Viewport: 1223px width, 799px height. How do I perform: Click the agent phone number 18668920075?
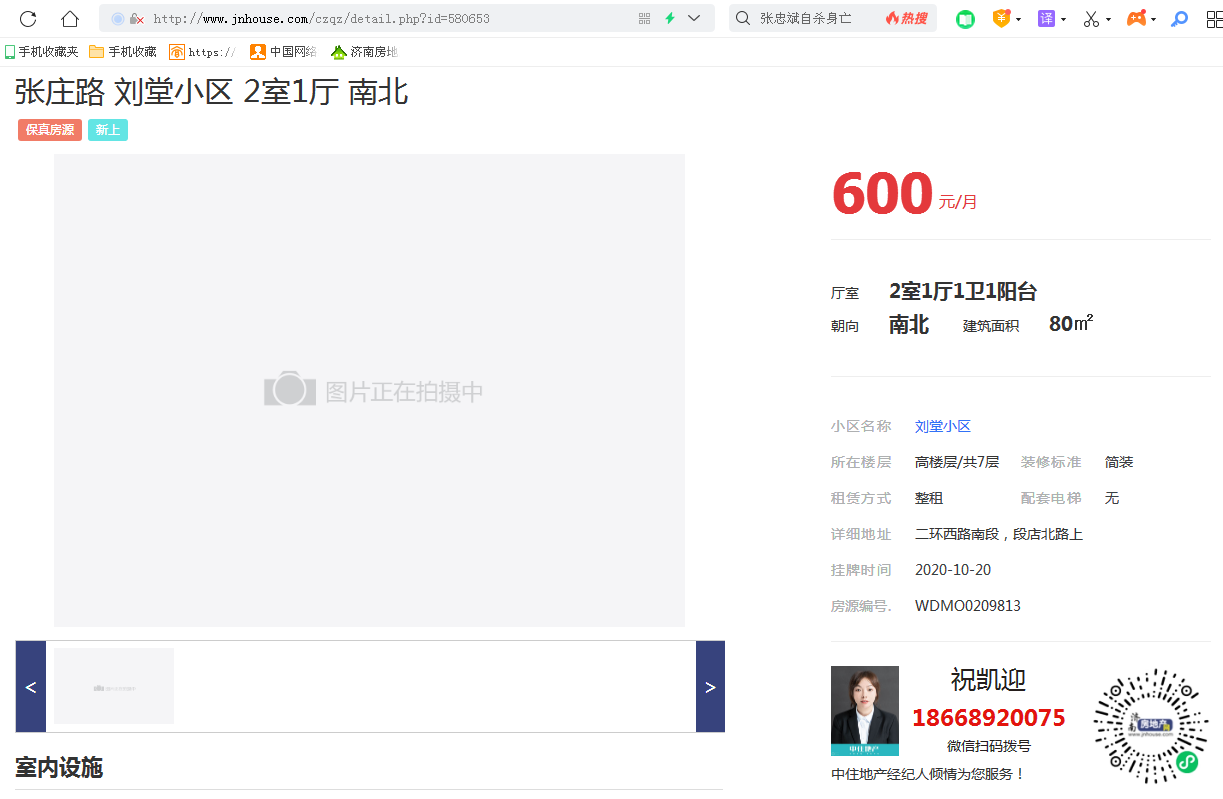[x=988, y=718]
